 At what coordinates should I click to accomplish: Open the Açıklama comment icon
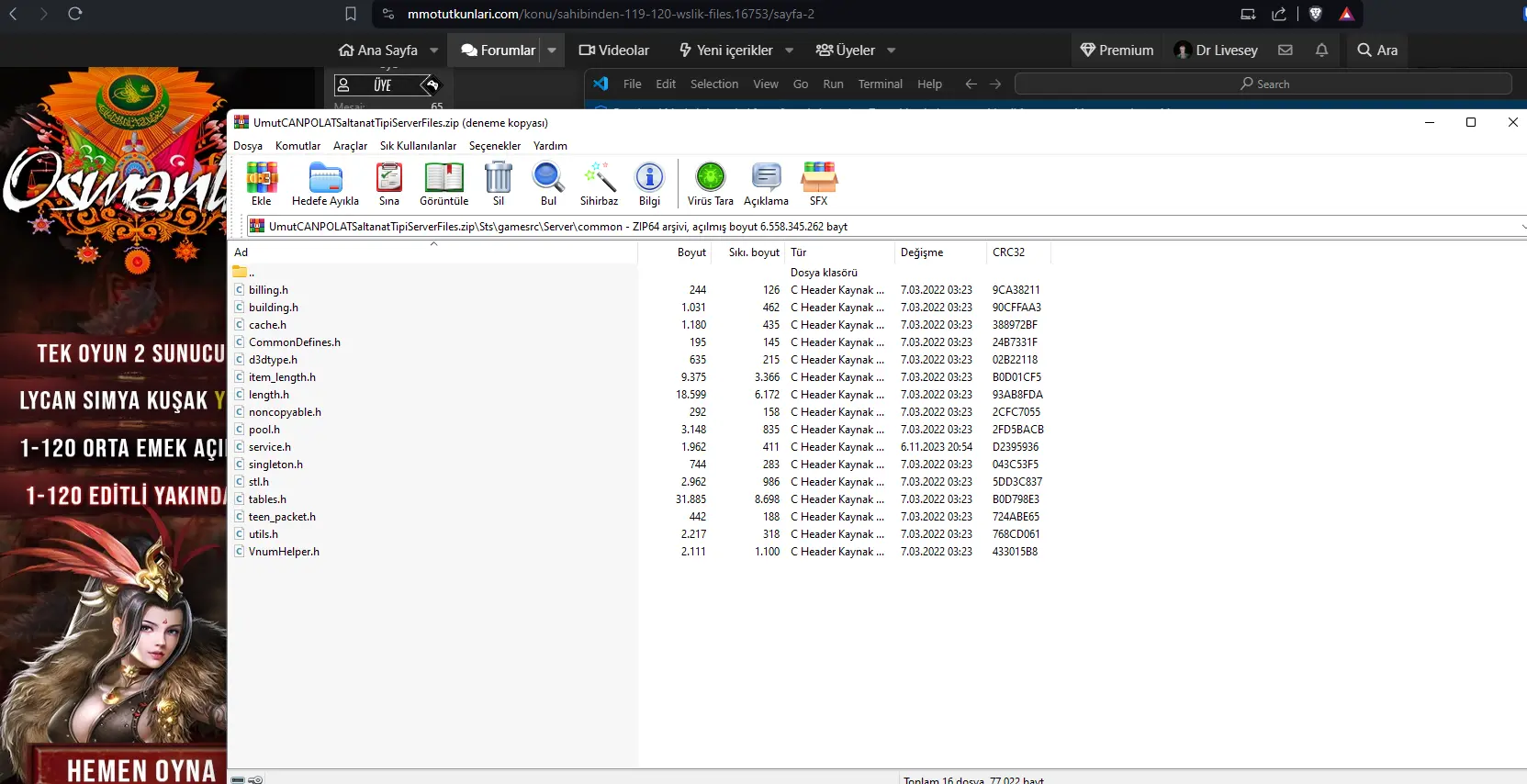(x=766, y=178)
